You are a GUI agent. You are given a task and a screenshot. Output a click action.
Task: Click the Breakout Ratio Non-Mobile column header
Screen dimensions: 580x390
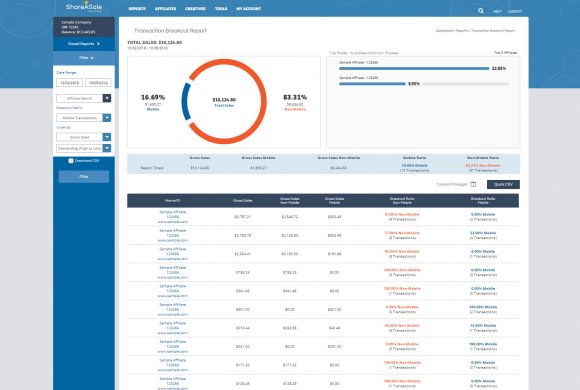tap(402, 201)
